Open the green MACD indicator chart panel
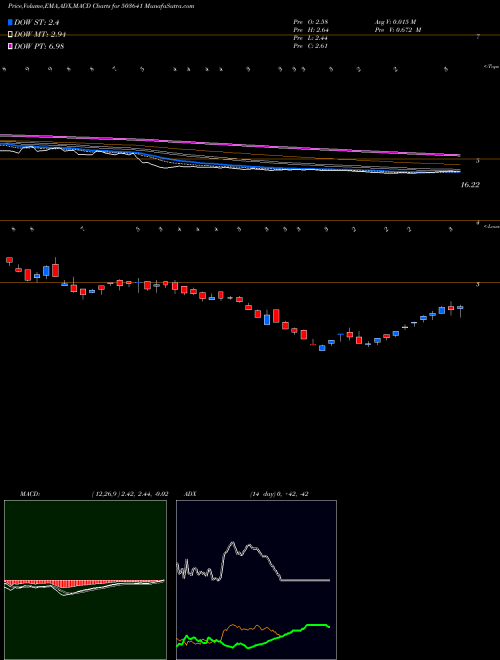Viewport: 500px width, 660px height. (85, 580)
